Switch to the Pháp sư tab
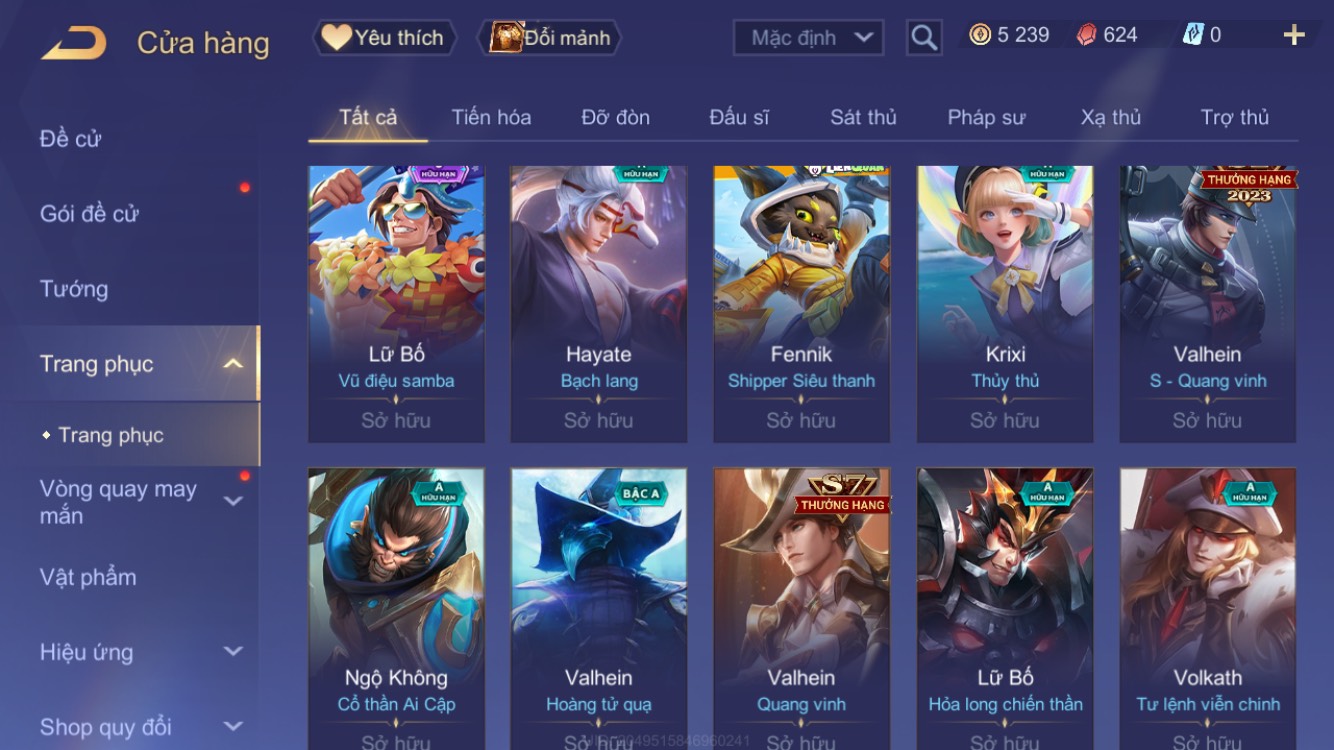The height and width of the screenshot is (750, 1334). click(x=986, y=117)
